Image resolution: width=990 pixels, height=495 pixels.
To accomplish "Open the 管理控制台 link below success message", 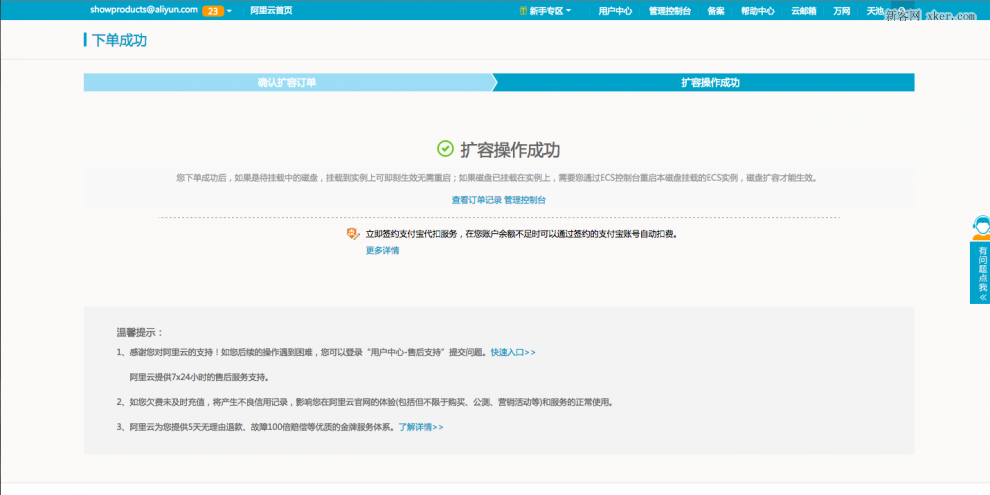I will coord(525,200).
